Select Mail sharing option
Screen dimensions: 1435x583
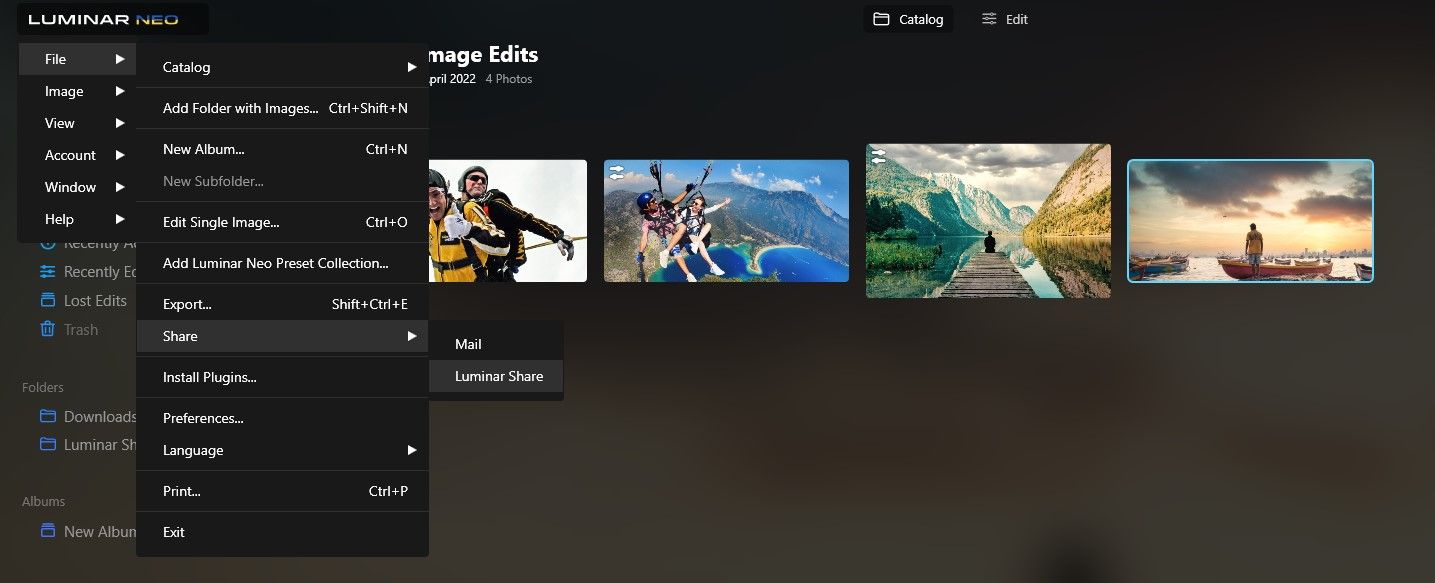click(x=496, y=344)
